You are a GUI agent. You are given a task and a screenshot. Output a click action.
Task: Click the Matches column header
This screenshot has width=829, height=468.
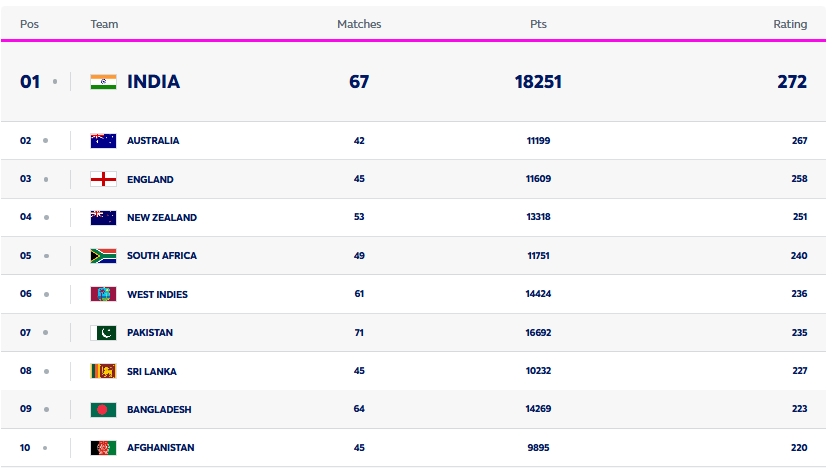[359, 24]
